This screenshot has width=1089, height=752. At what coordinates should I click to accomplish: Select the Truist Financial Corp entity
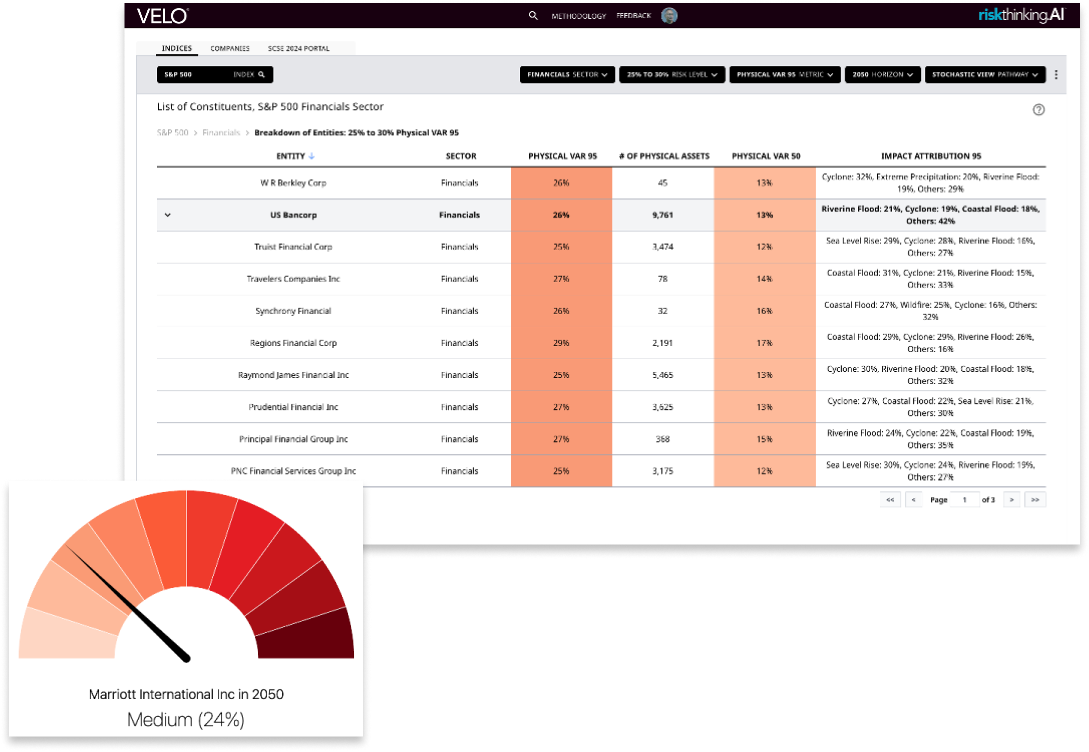click(x=293, y=247)
